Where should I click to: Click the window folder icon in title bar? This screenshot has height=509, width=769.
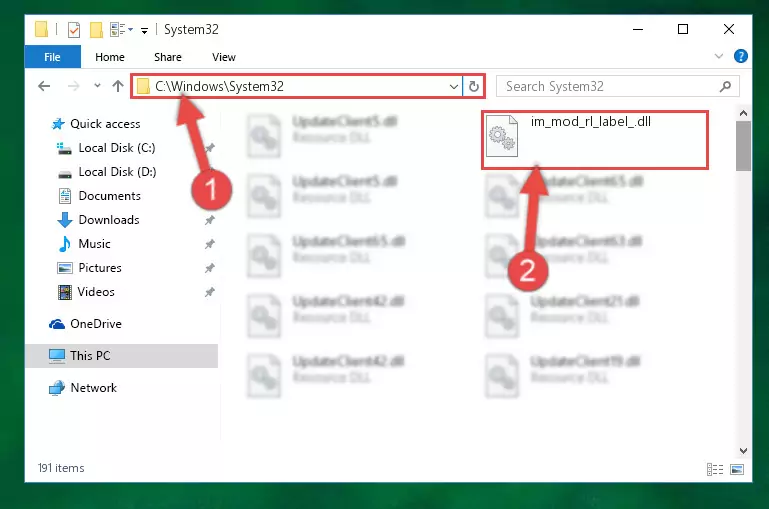coord(42,29)
